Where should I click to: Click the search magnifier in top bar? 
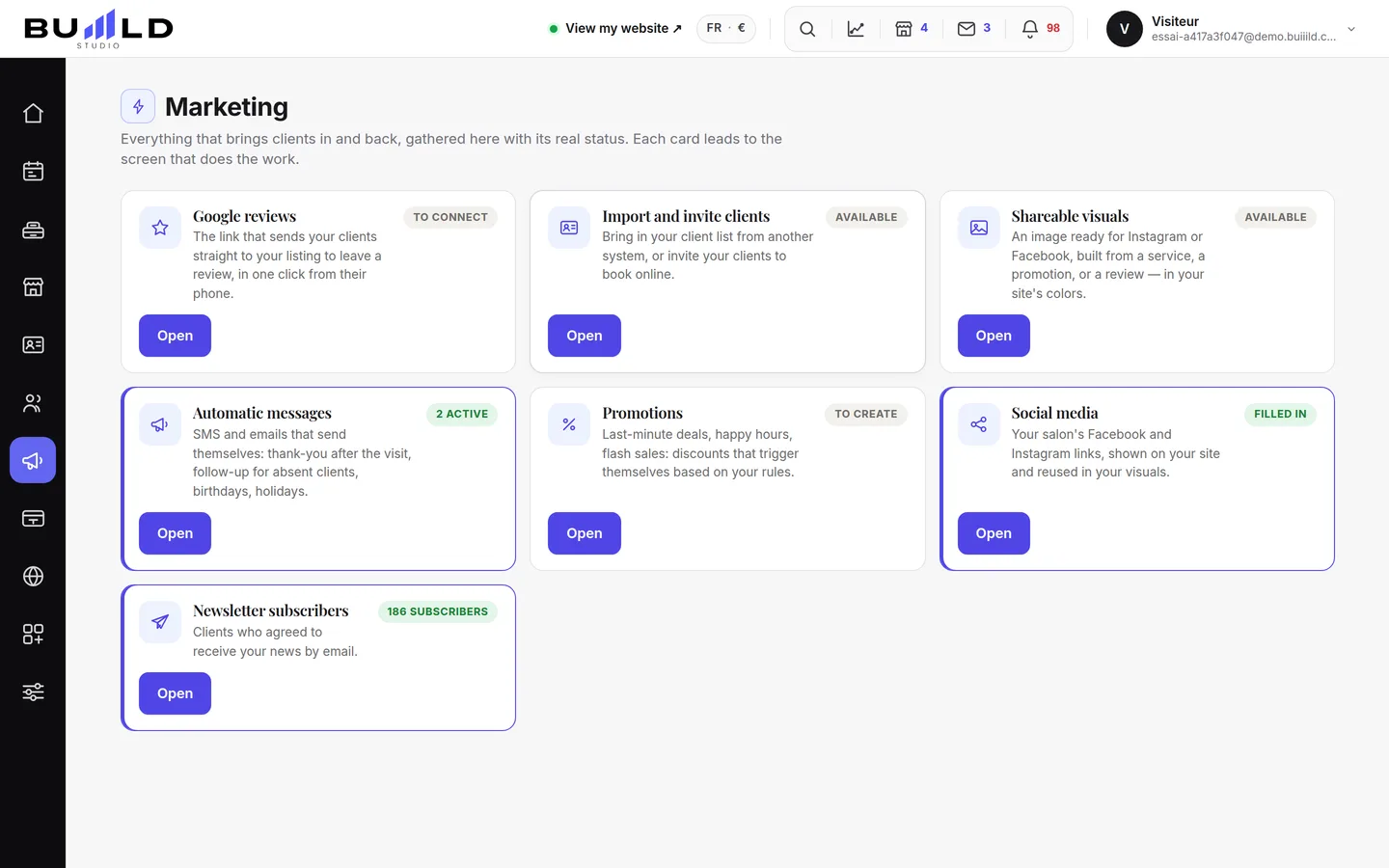(x=807, y=29)
